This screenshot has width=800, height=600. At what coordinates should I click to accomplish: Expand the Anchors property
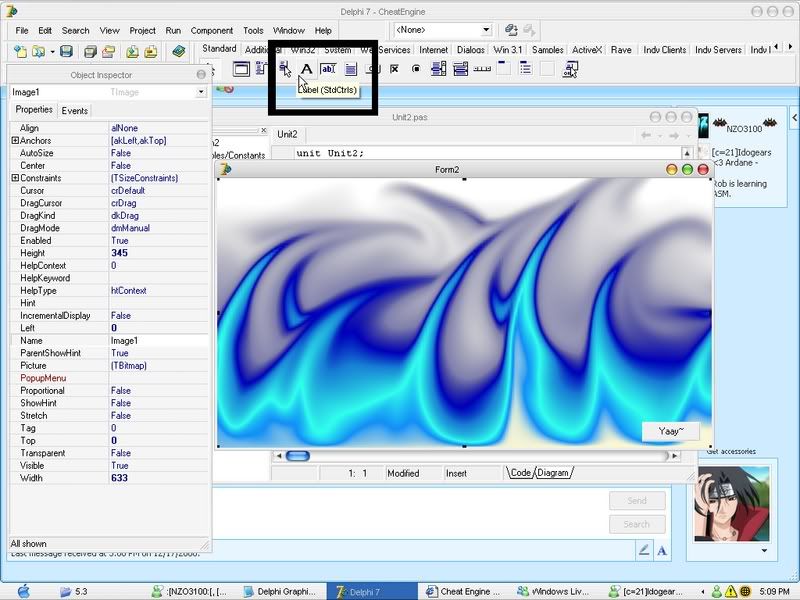pyautogui.click(x=15, y=141)
